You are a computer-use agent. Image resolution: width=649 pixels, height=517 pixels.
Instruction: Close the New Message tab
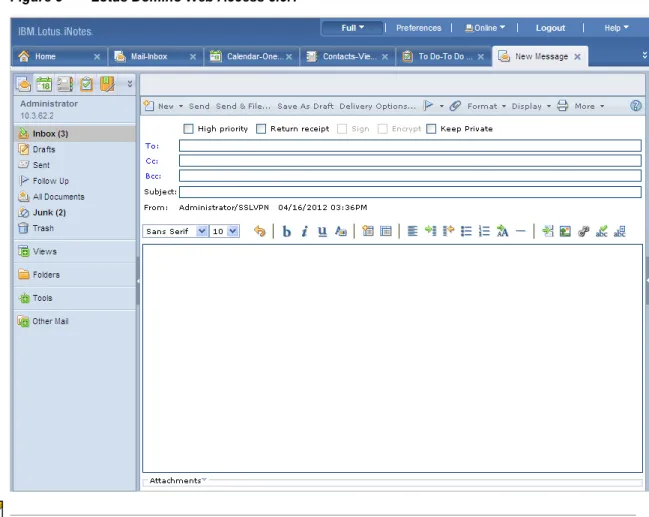tap(577, 57)
